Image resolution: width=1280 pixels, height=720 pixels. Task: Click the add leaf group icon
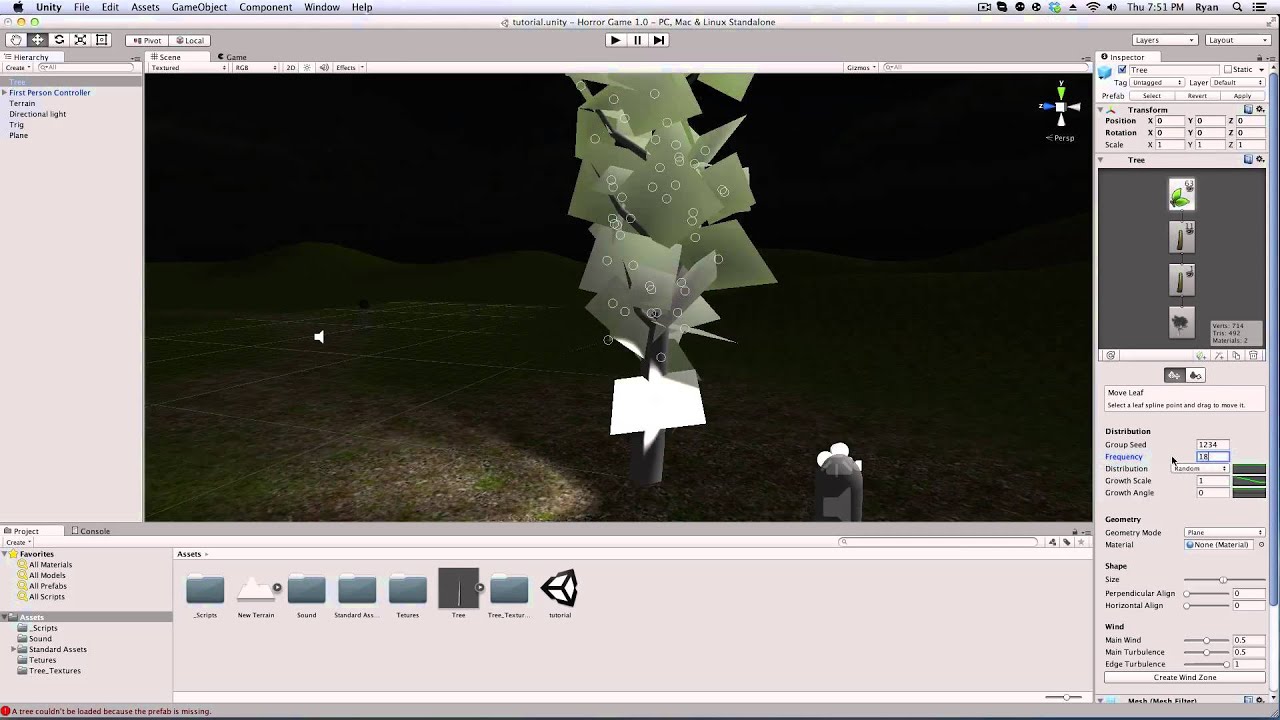coord(1201,356)
